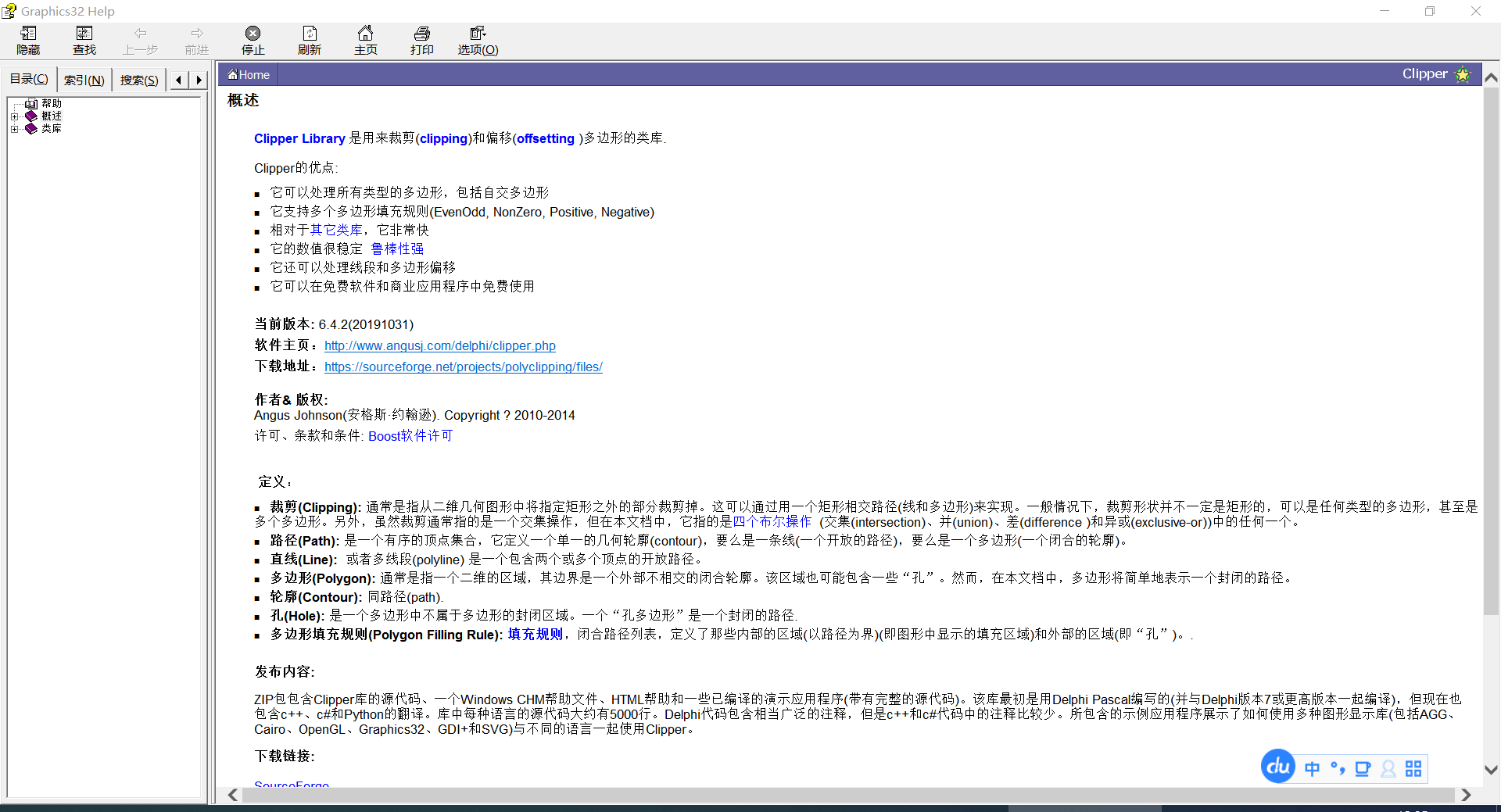Open the sourceforge polyclipping files URL
Screen dimensions: 1501x812
click(464, 367)
